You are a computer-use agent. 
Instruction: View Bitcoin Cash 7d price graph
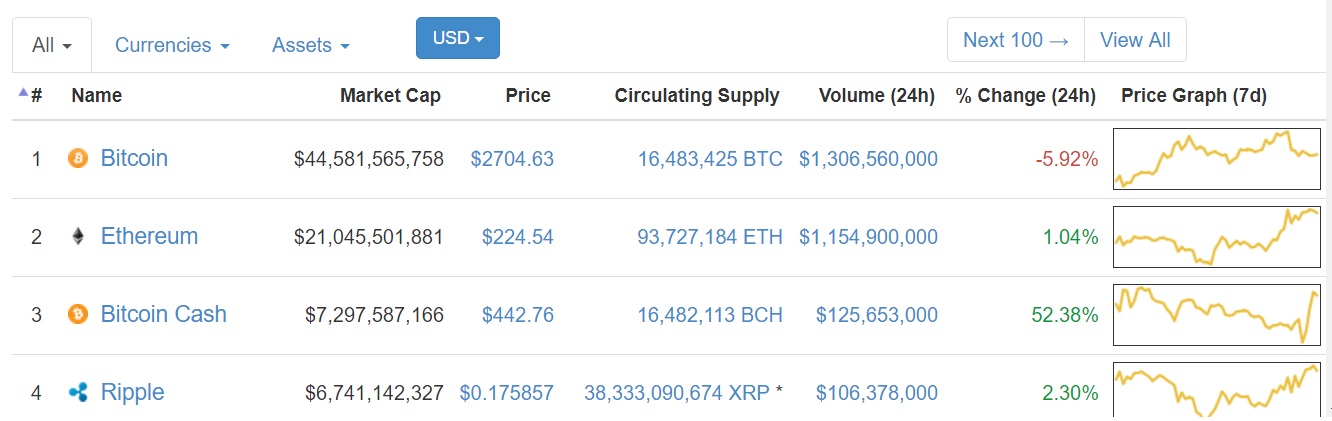pos(1217,315)
